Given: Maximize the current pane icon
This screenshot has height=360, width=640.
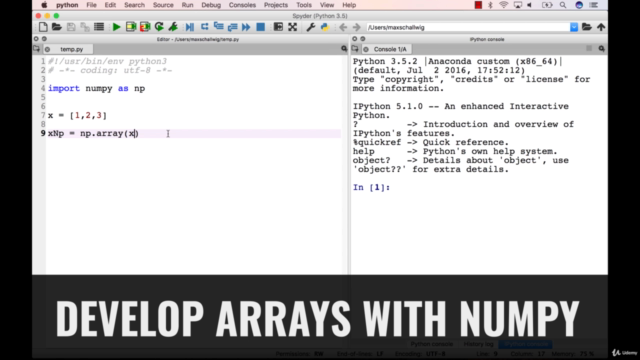Looking at the screenshot, I should click(x=278, y=27).
